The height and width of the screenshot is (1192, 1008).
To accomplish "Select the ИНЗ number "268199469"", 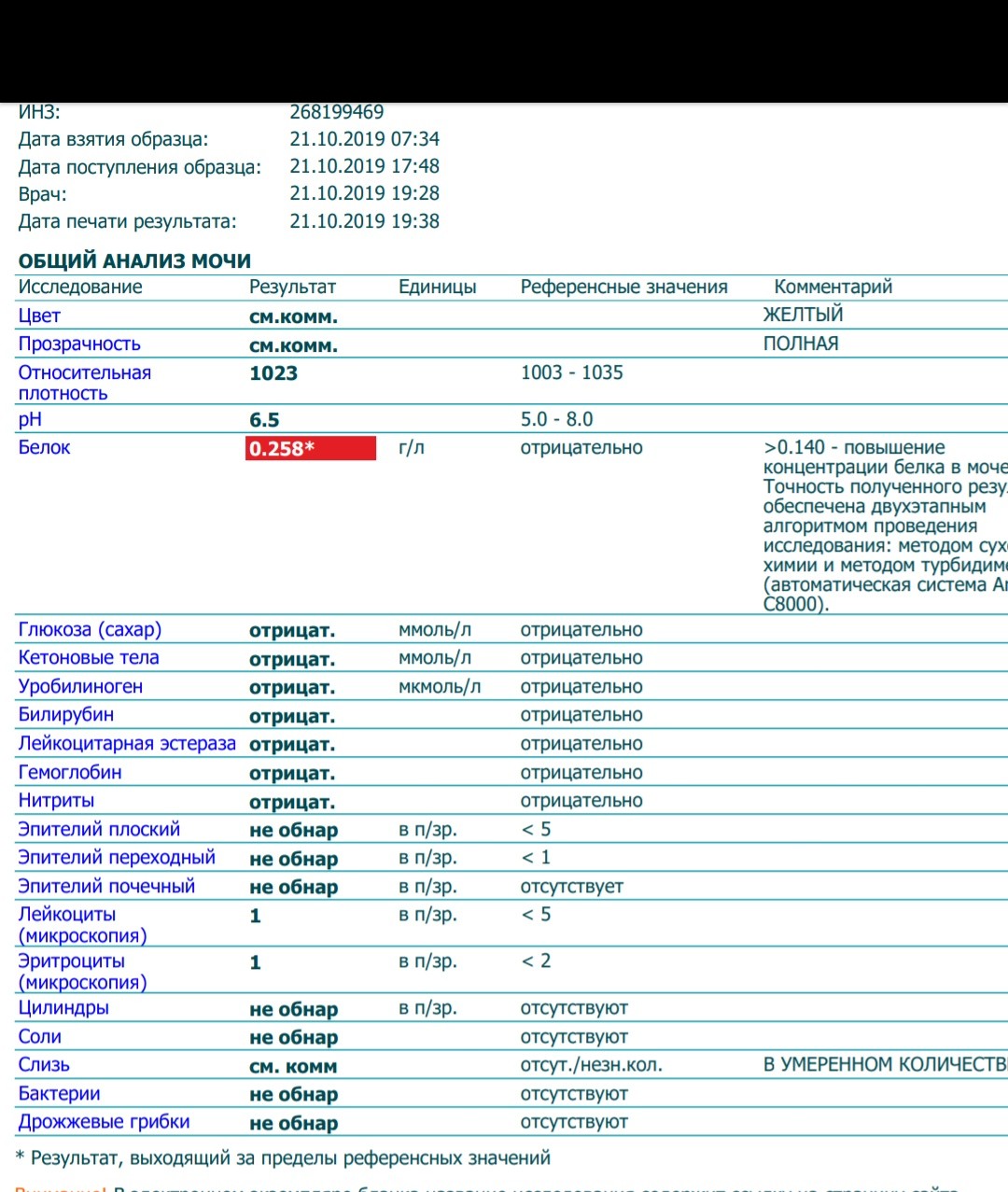I will click(337, 112).
